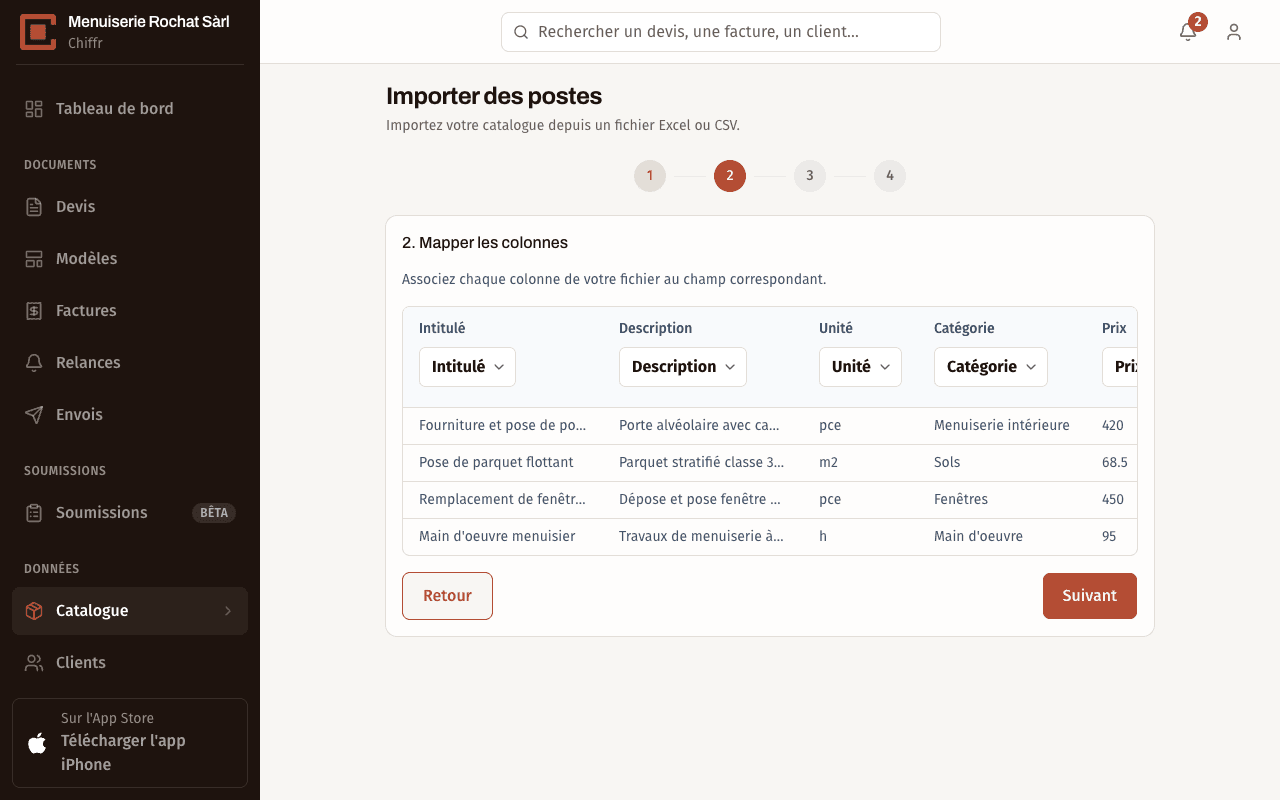This screenshot has height=800, width=1280.
Task: Click the 'Menuiserie intérieure' category cell
Action: coord(1002,426)
